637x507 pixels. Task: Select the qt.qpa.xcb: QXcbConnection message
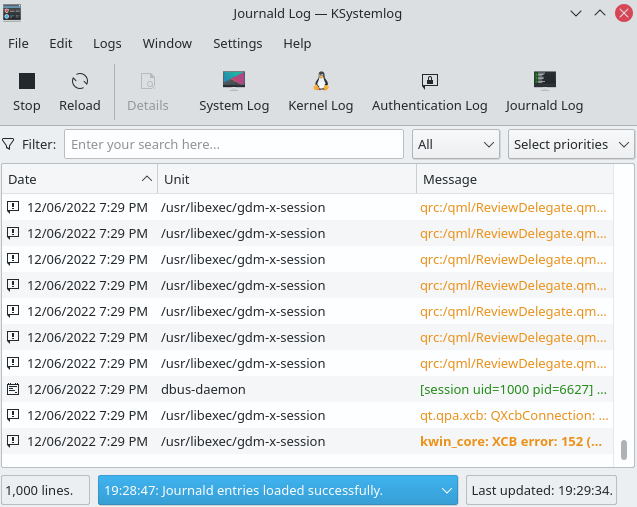click(514, 415)
